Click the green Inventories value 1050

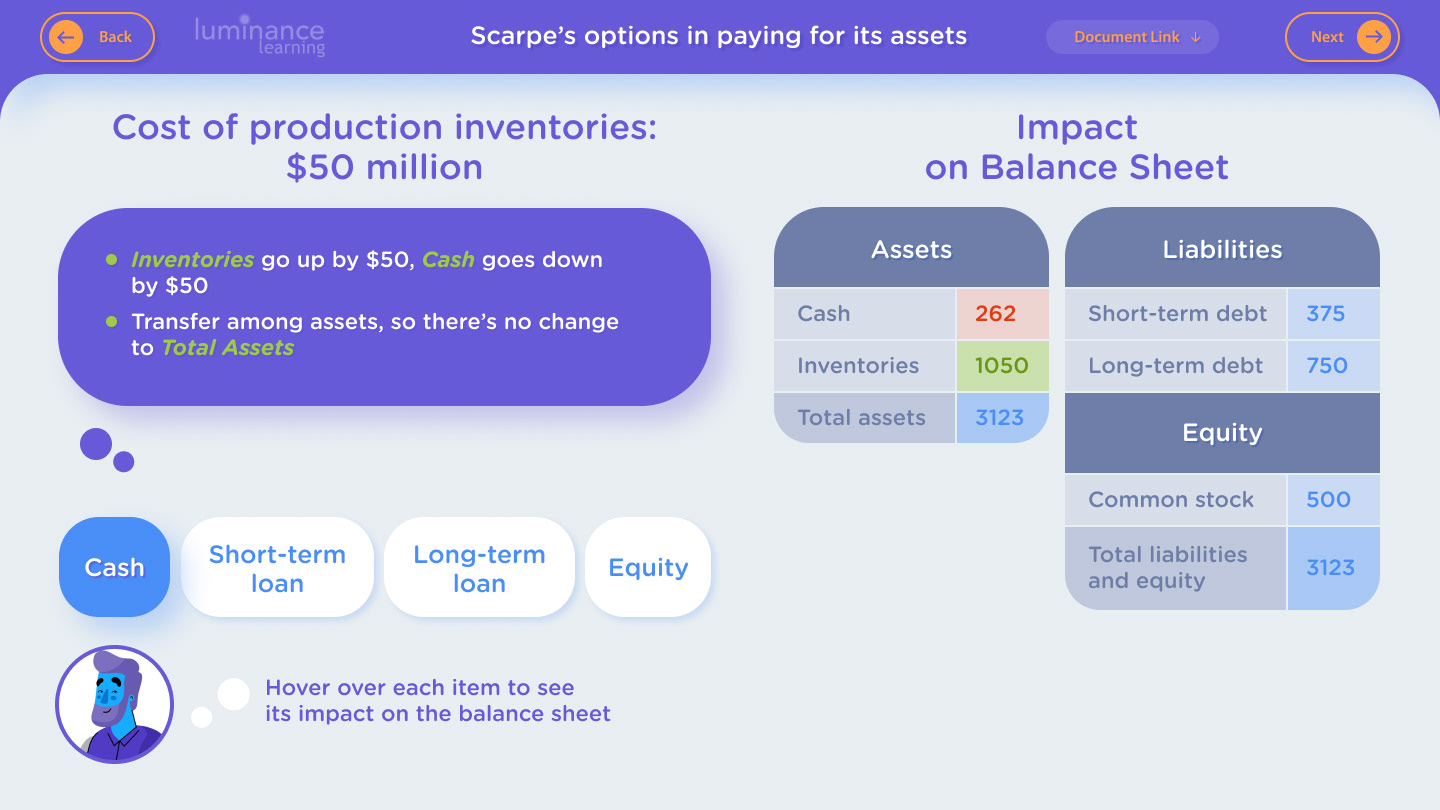click(1002, 366)
